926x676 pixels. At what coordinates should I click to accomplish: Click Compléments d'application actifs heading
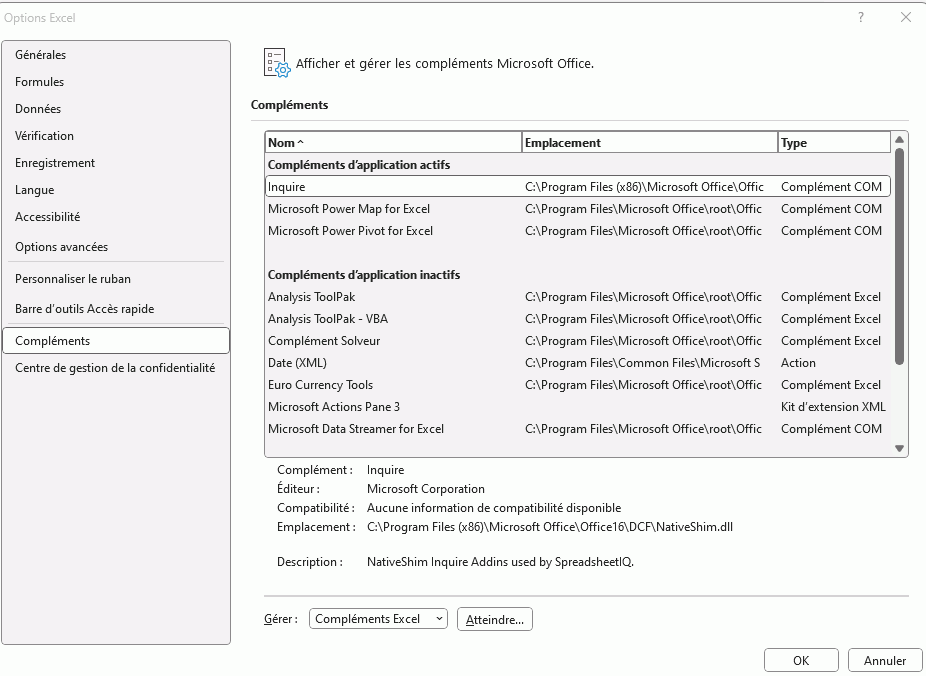click(x=359, y=165)
